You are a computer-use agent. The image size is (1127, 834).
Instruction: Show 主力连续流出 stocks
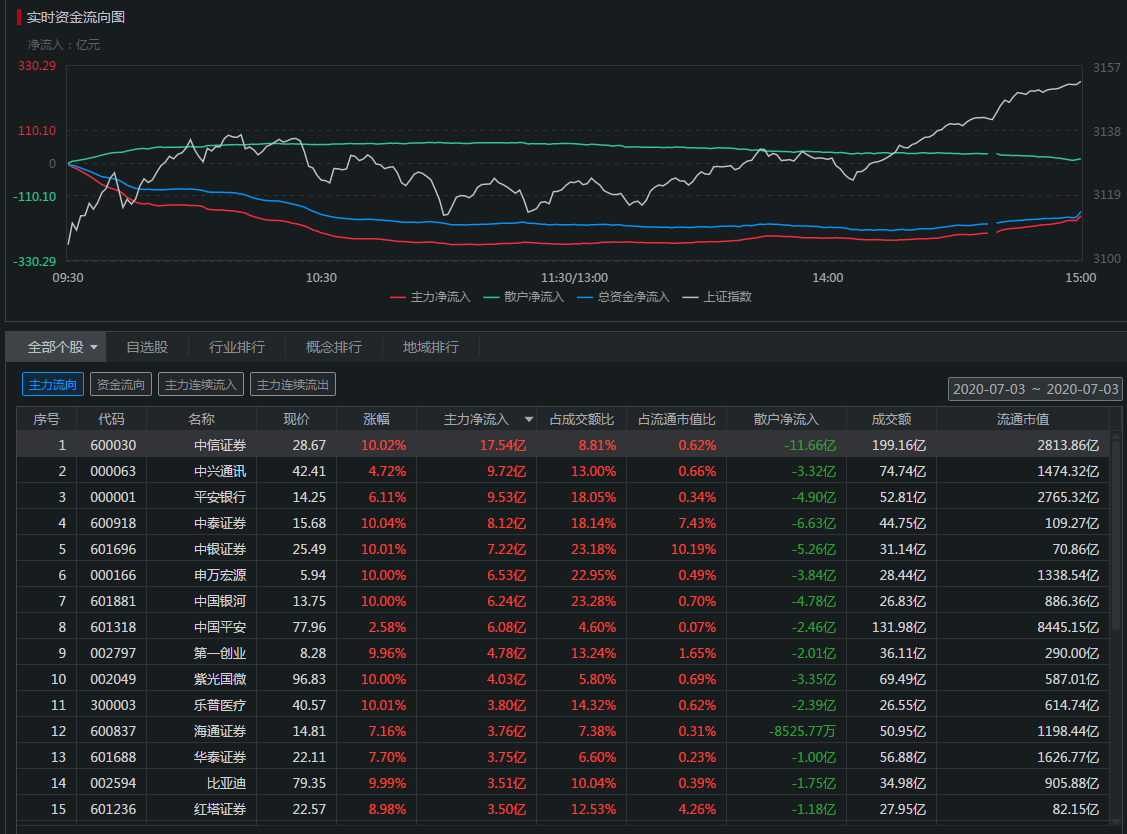(292, 384)
